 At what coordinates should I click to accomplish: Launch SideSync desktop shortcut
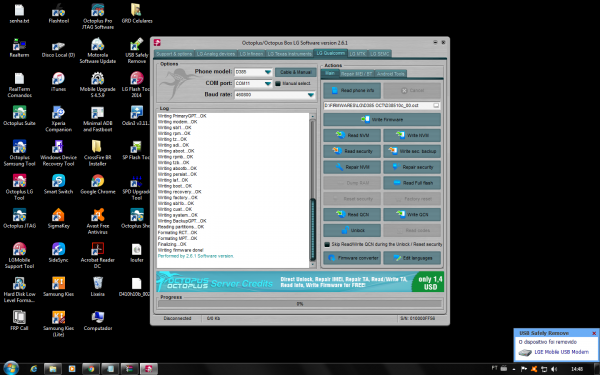click(59, 252)
